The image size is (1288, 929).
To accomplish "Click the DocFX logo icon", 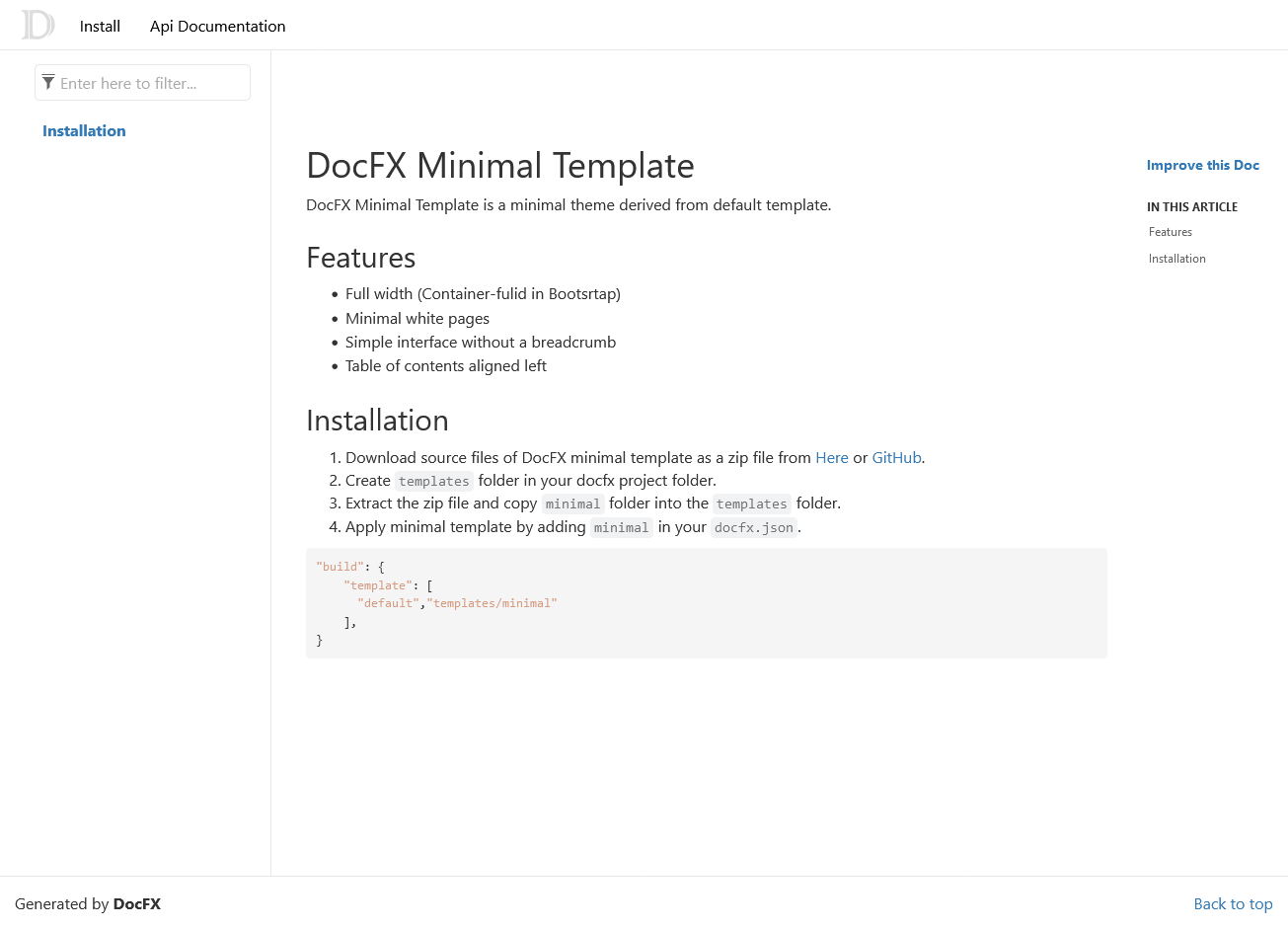I will 38,25.
